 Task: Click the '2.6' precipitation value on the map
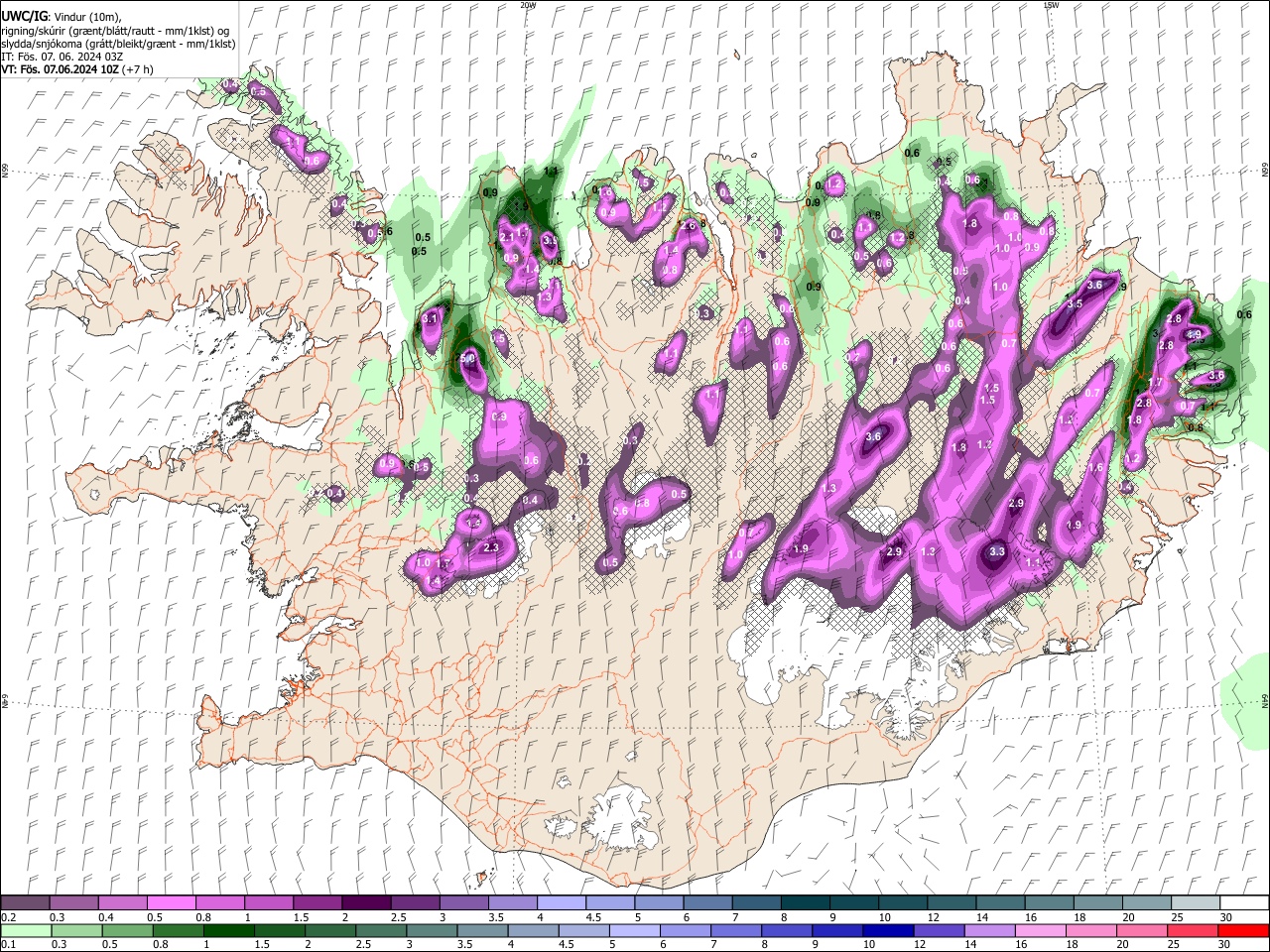point(690,226)
